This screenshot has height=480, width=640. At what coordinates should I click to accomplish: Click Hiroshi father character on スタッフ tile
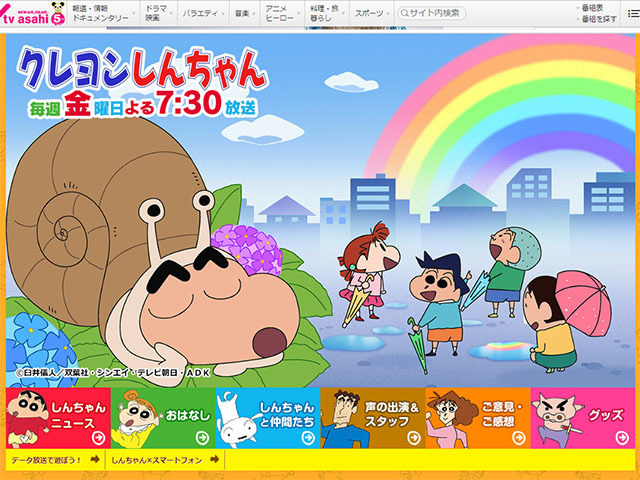pos(343,419)
